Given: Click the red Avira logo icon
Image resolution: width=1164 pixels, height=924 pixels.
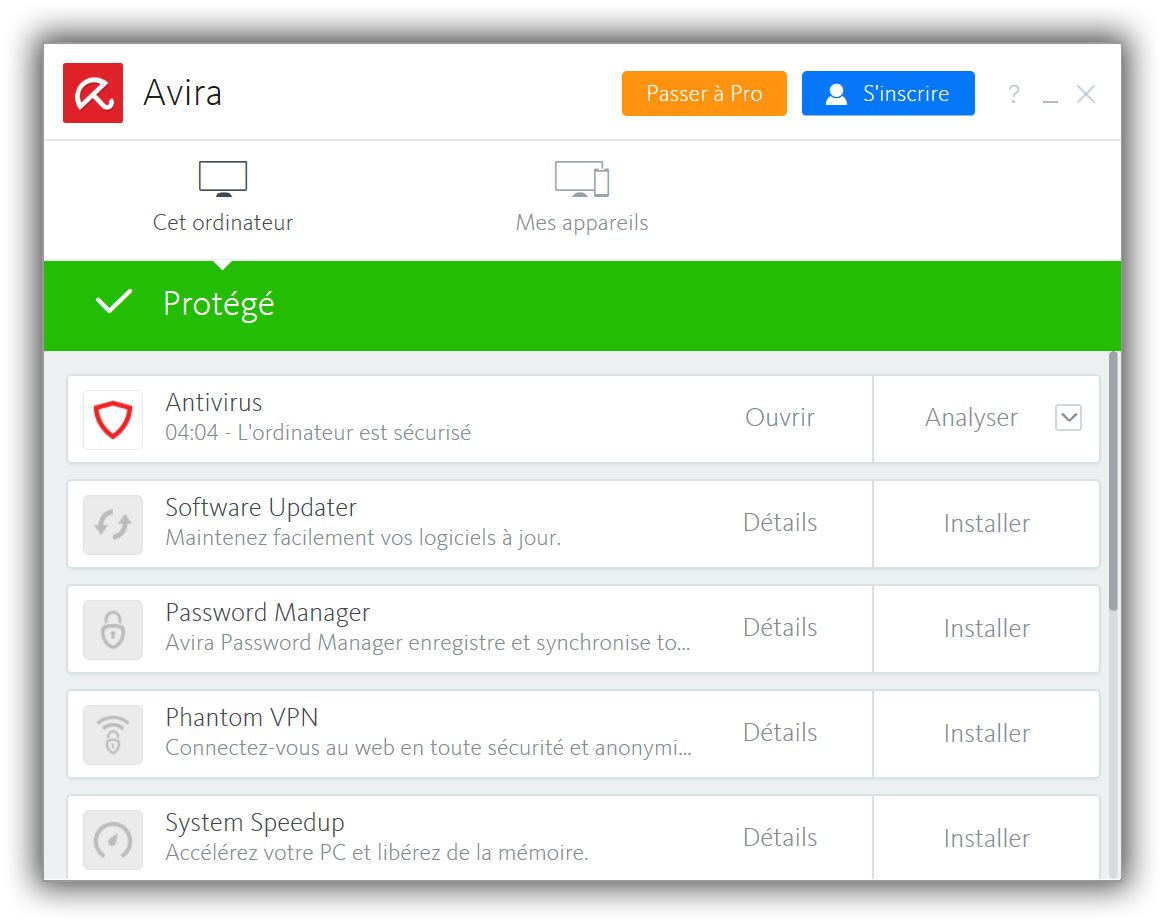Looking at the screenshot, I should (x=93, y=93).
